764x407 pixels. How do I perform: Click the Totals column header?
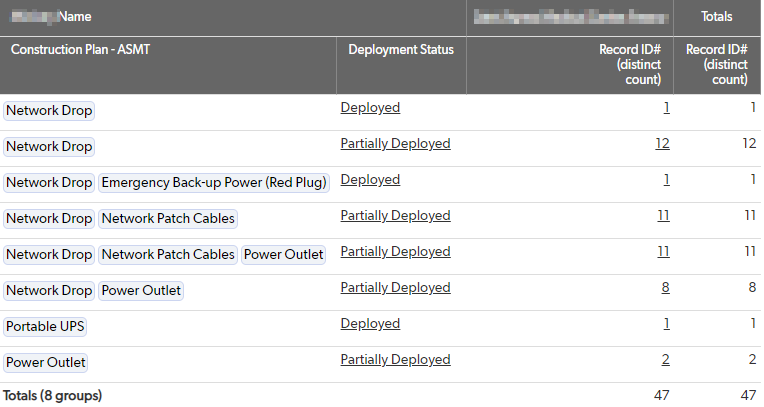pyautogui.click(x=716, y=17)
